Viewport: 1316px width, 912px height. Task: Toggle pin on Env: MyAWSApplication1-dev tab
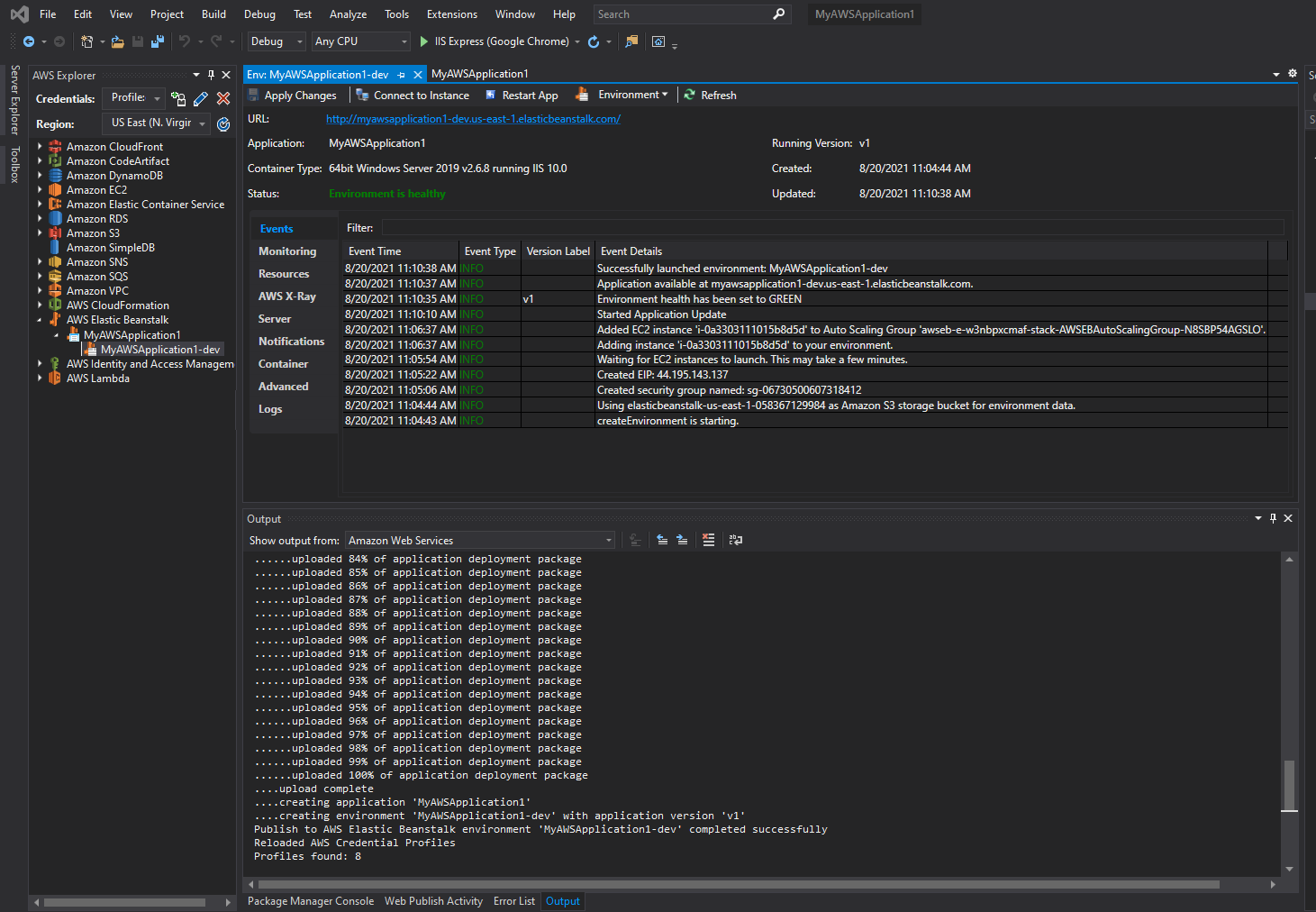pyautogui.click(x=402, y=75)
